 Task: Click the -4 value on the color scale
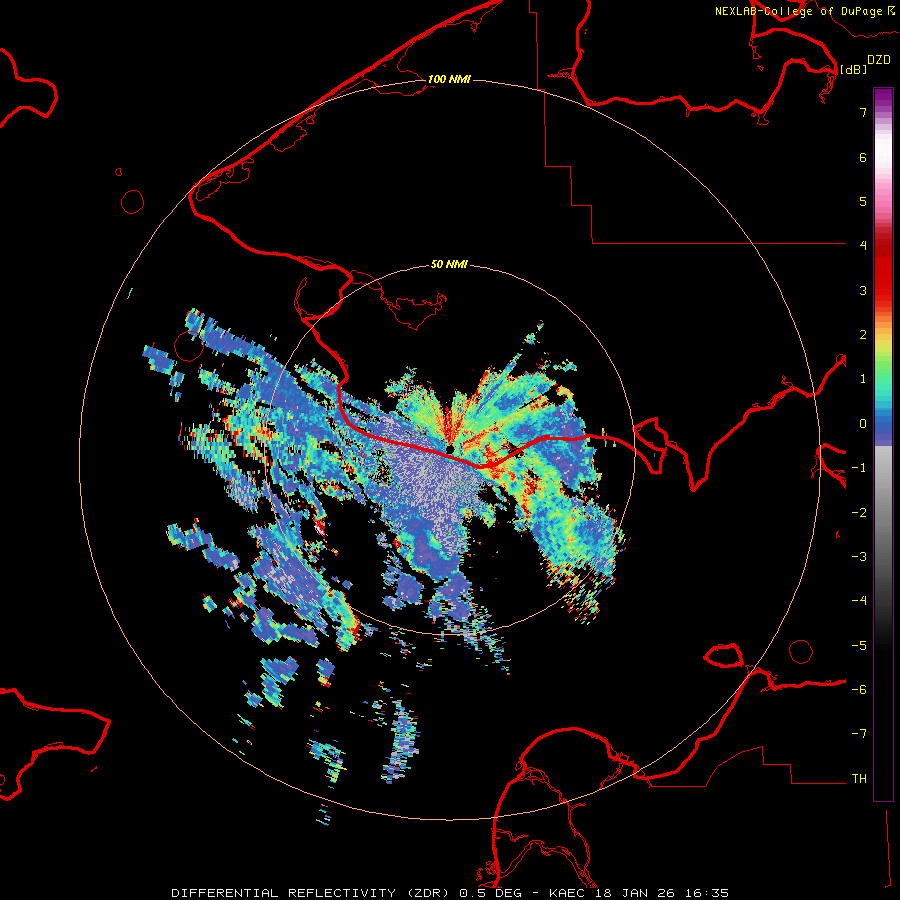[859, 600]
